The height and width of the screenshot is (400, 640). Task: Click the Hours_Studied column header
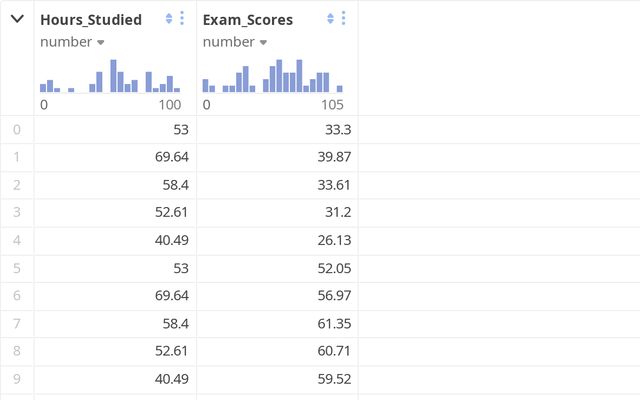click(91, 19)
